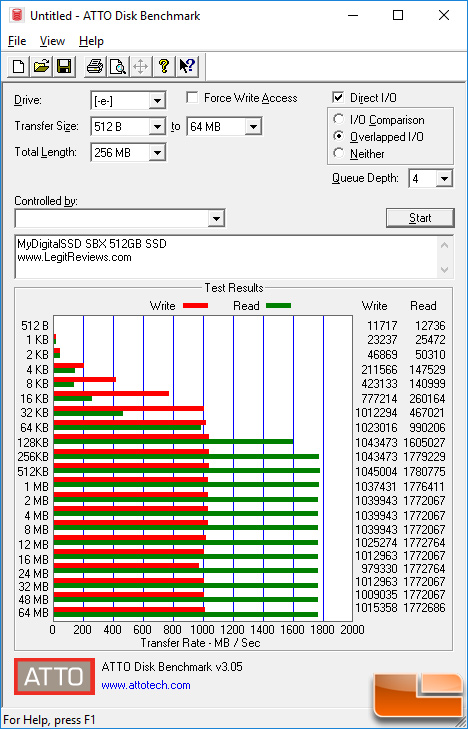468x729 pixels.
Task: Click the yellow question mark About icon
Action: [x=164, y=66]
